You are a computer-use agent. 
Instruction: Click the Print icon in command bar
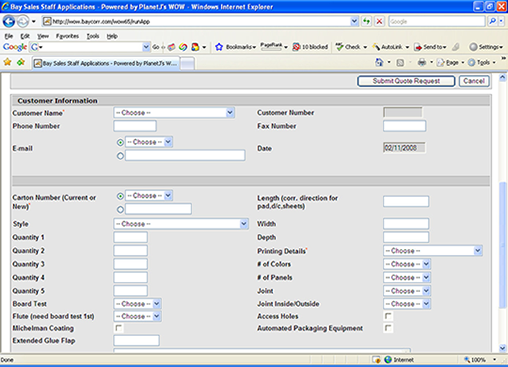point(422,62)
